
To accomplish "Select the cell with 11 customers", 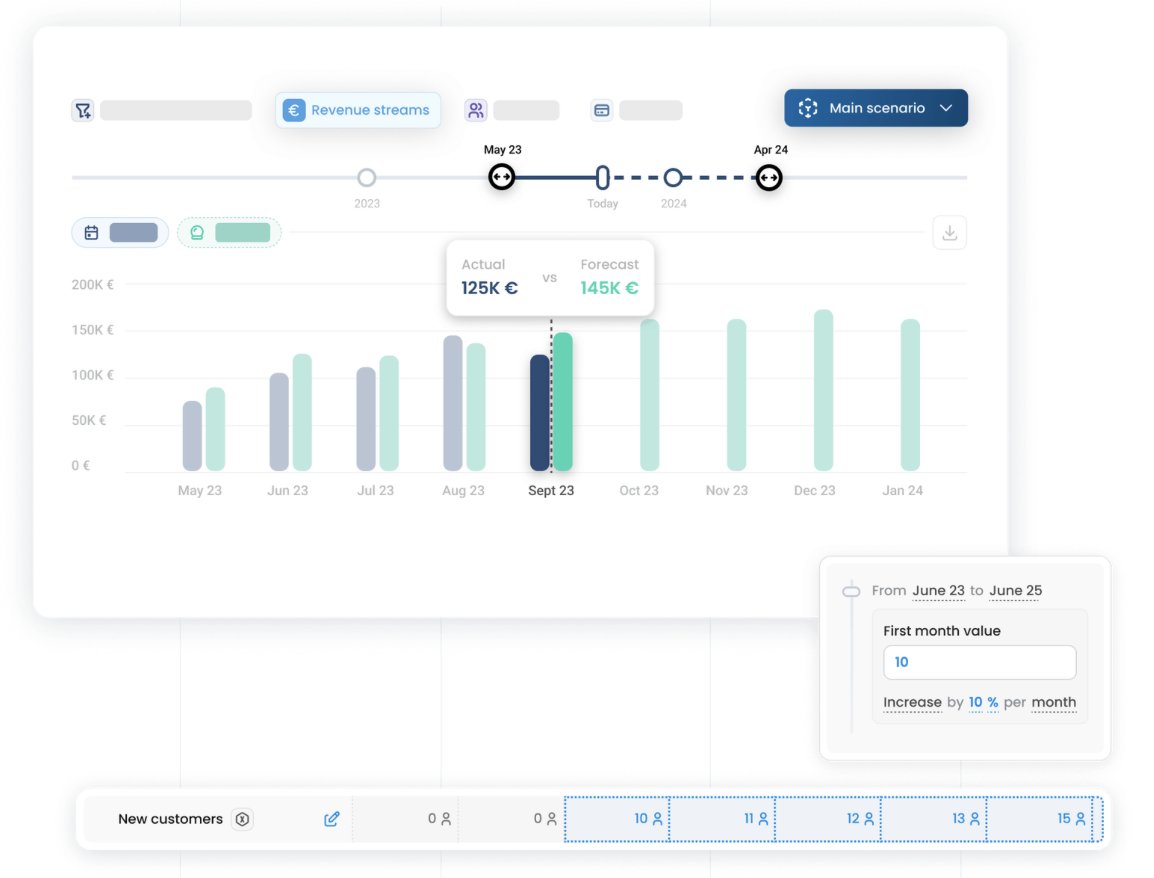I will 723,819.
